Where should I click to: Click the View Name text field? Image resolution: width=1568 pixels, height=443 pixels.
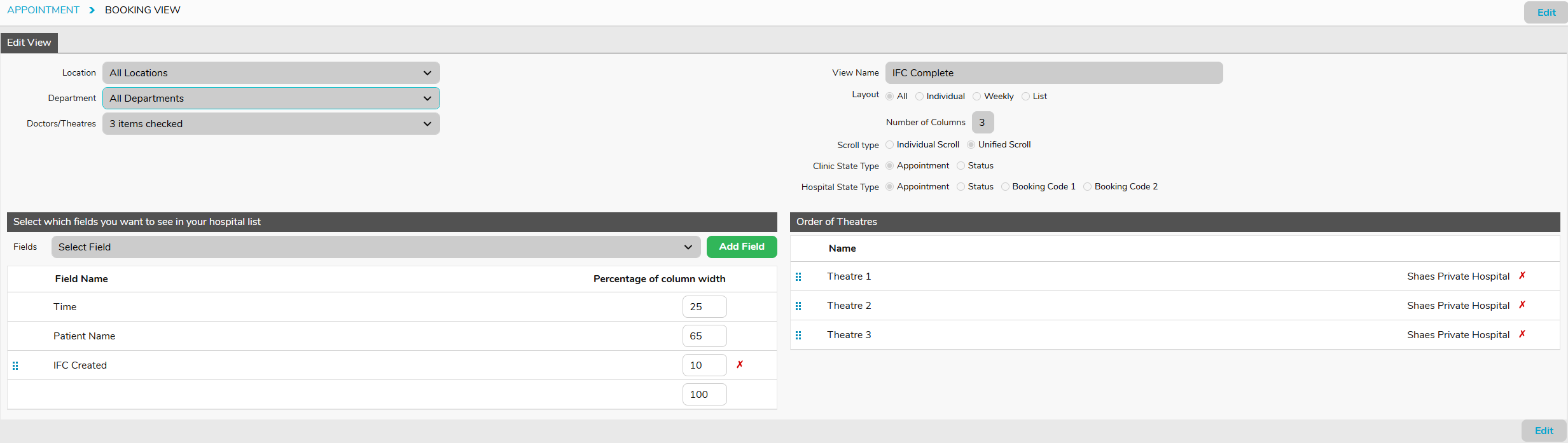(1053, 73)
